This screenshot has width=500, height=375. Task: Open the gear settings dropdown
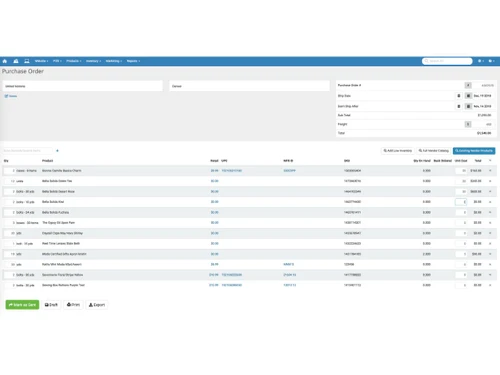(481, 61)
